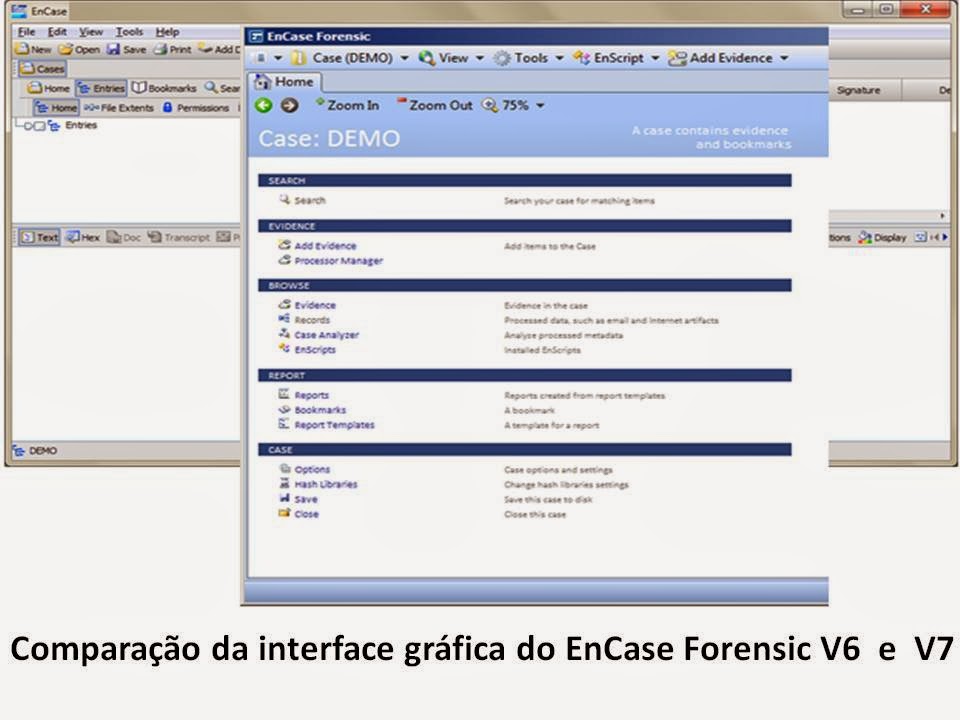Open the Help menu in EnCase V6
The width and height of the screenshot is (960, 720).
coord(167,32)
